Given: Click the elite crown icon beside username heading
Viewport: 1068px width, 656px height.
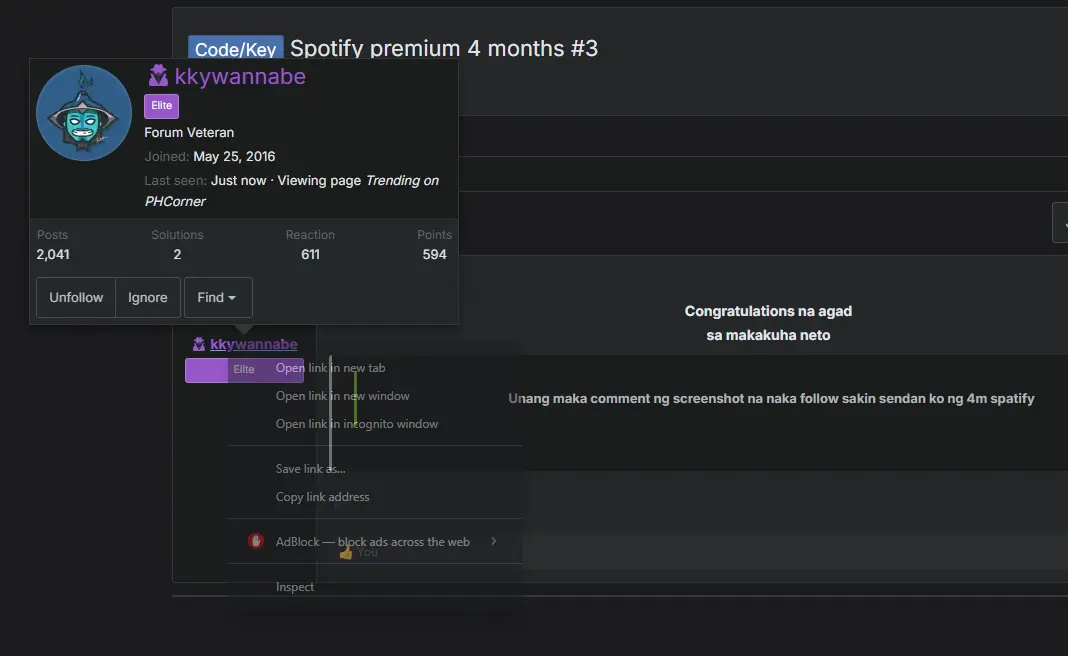Looking at the screenshot, I should [x=158, y=75].
